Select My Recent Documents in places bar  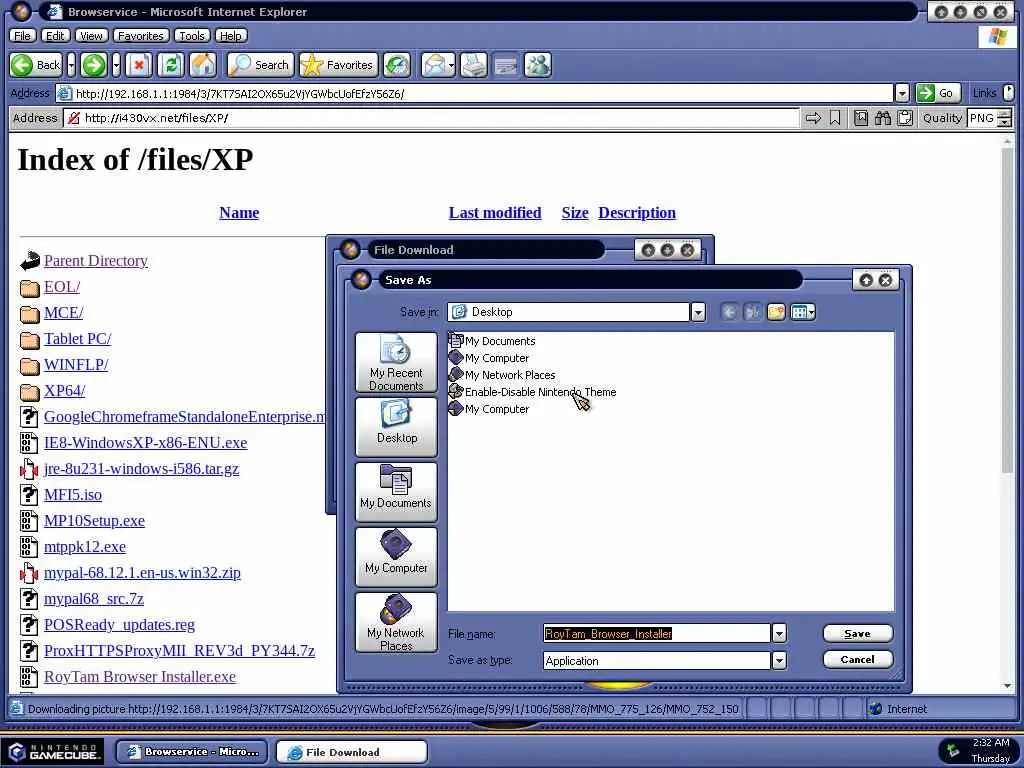396,362
